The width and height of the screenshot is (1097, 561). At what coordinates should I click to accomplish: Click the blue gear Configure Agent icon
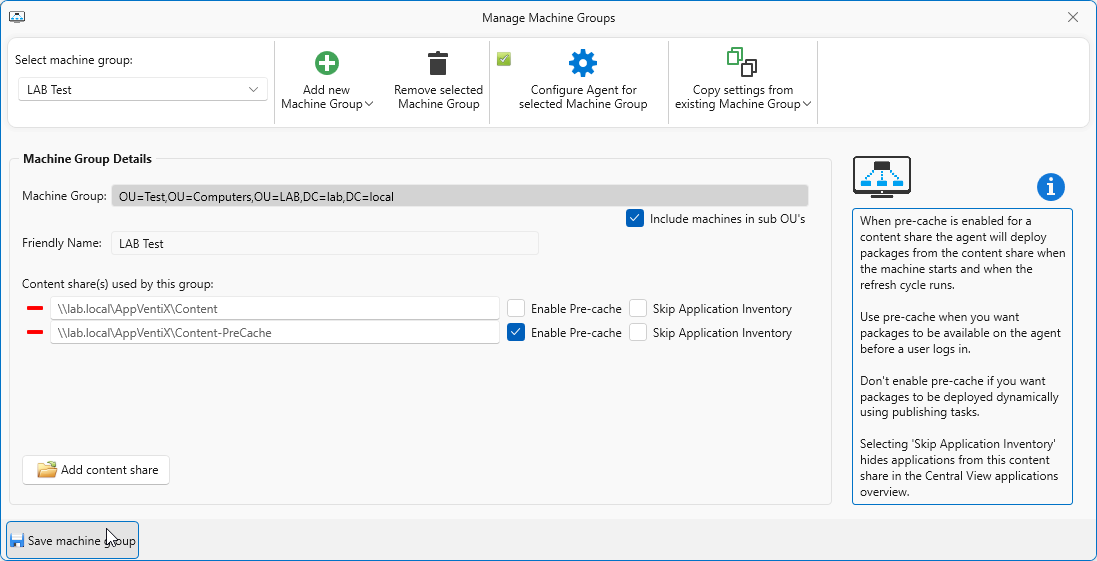point(582,64)
